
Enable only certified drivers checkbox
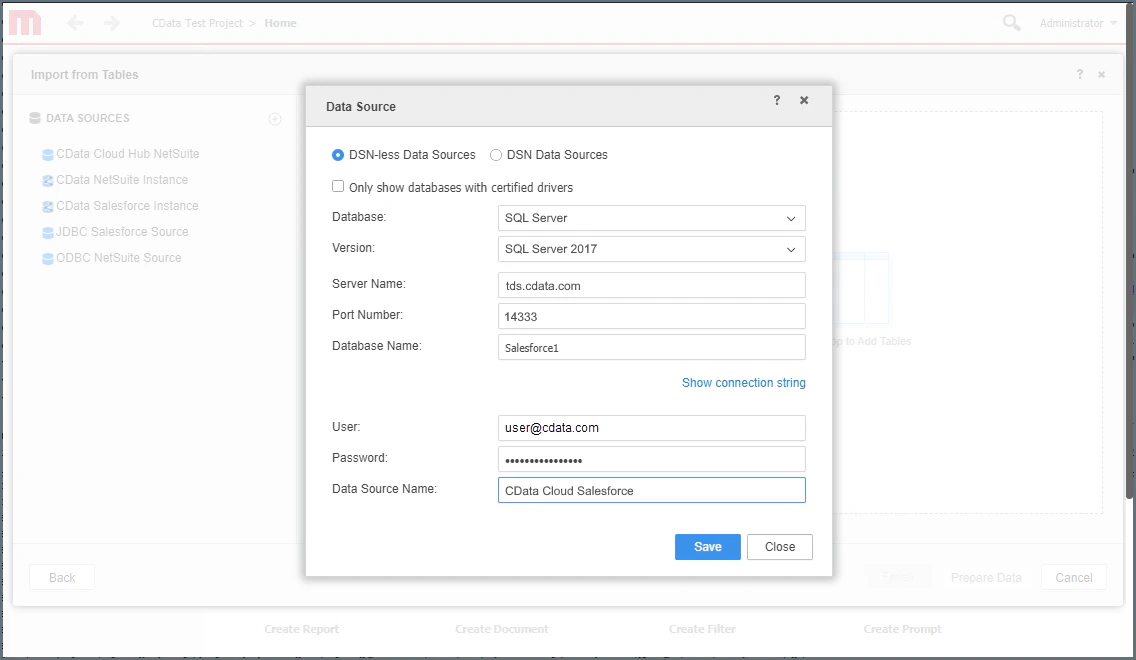(337, 186)
